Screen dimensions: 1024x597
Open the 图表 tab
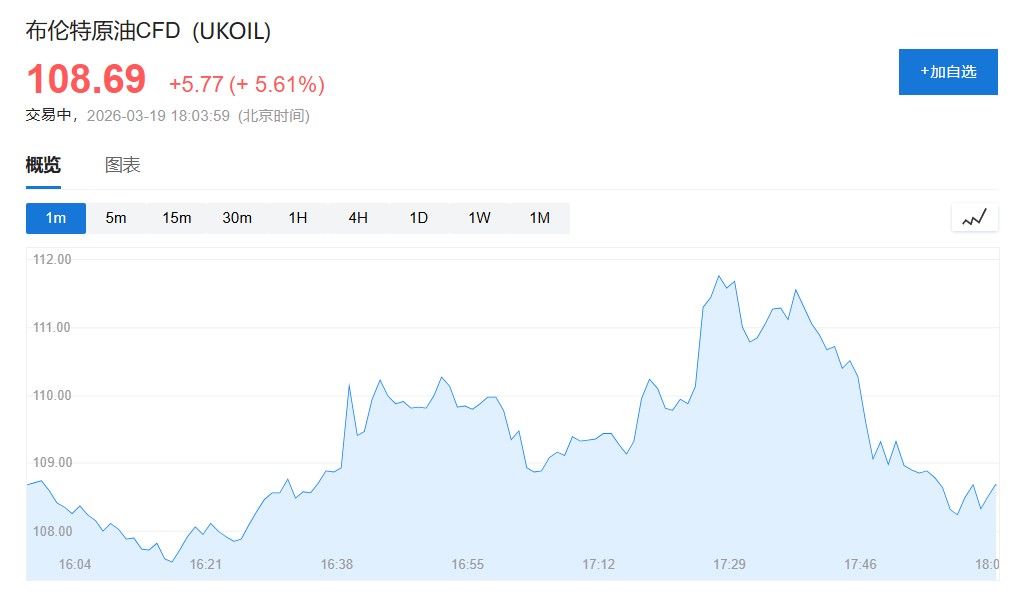click(123, 165)
